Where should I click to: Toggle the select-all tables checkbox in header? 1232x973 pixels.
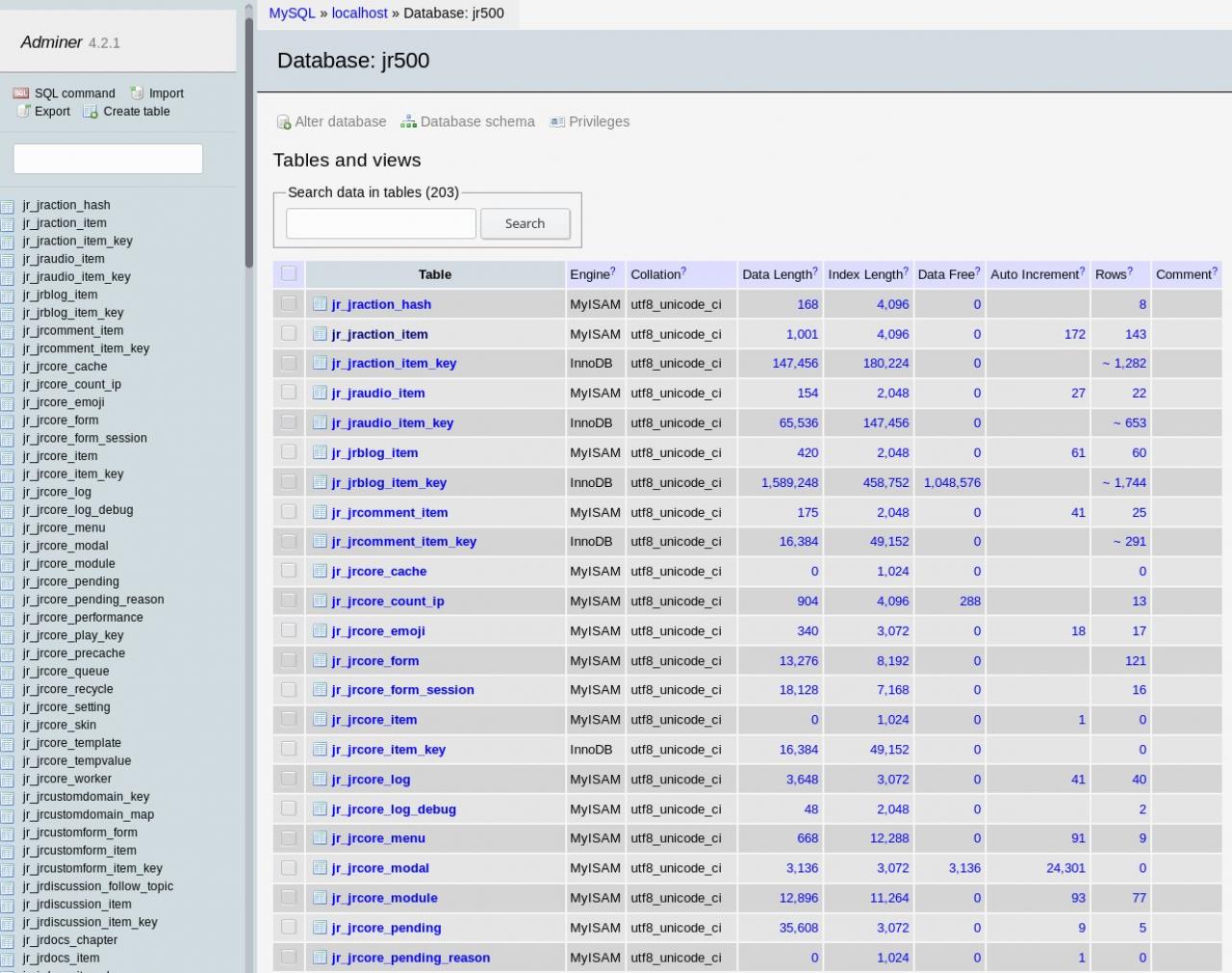(x=289, y=274)
